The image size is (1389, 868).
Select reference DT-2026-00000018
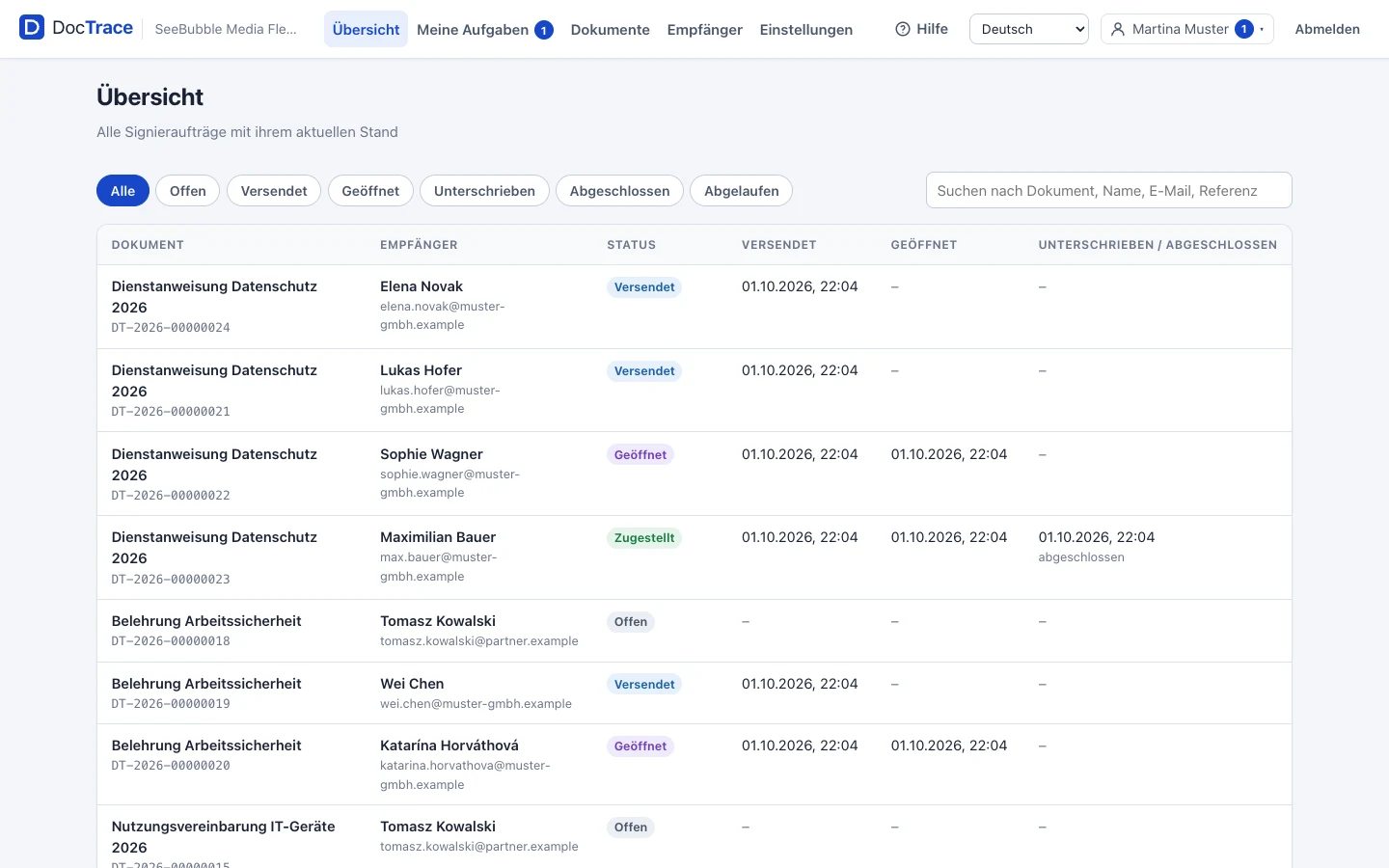pyautogui.click(x=171, y=641)
